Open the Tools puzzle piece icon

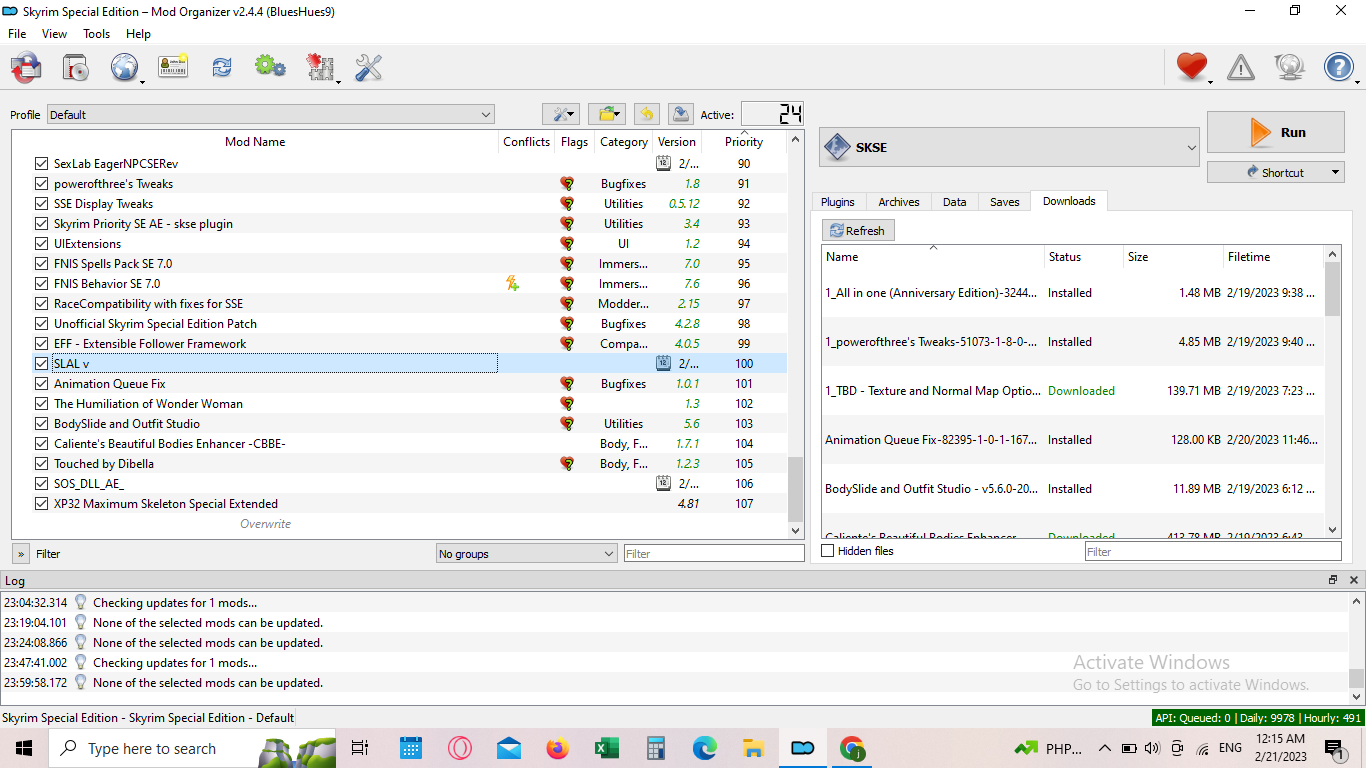320,67
